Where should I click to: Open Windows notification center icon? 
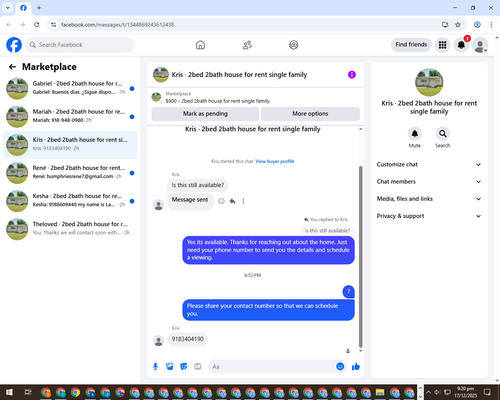click(487, 392)
